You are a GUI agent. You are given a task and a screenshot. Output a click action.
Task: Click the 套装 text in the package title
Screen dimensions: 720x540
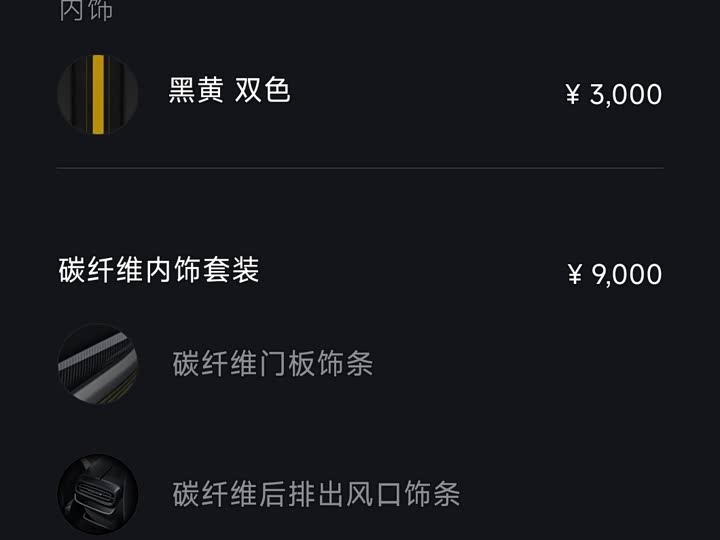pos(231,270)
